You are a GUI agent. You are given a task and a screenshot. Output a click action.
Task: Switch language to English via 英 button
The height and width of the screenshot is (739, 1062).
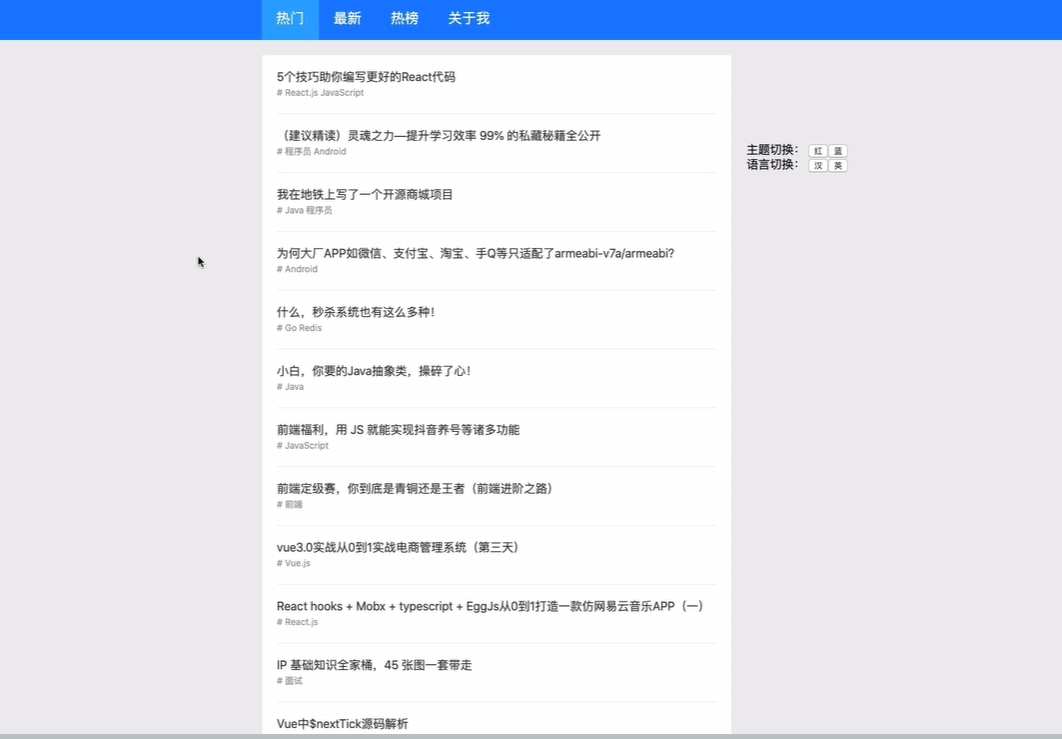click(838, 166)
